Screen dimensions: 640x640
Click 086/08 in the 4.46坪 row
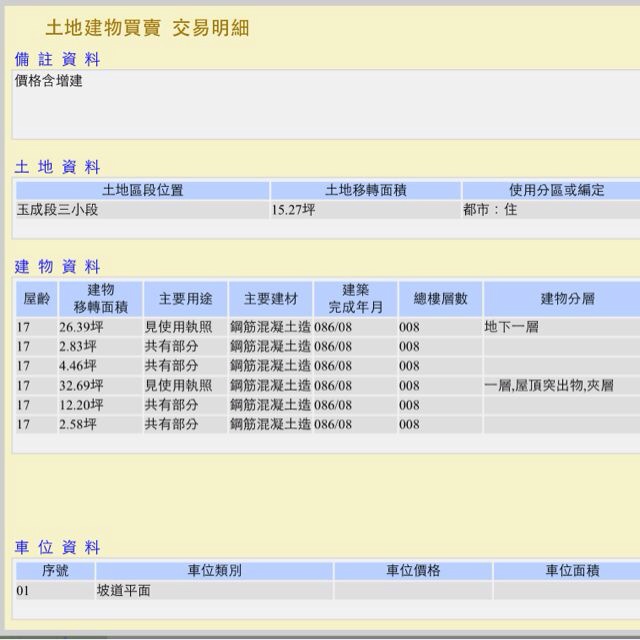click(x=333, y=366)
